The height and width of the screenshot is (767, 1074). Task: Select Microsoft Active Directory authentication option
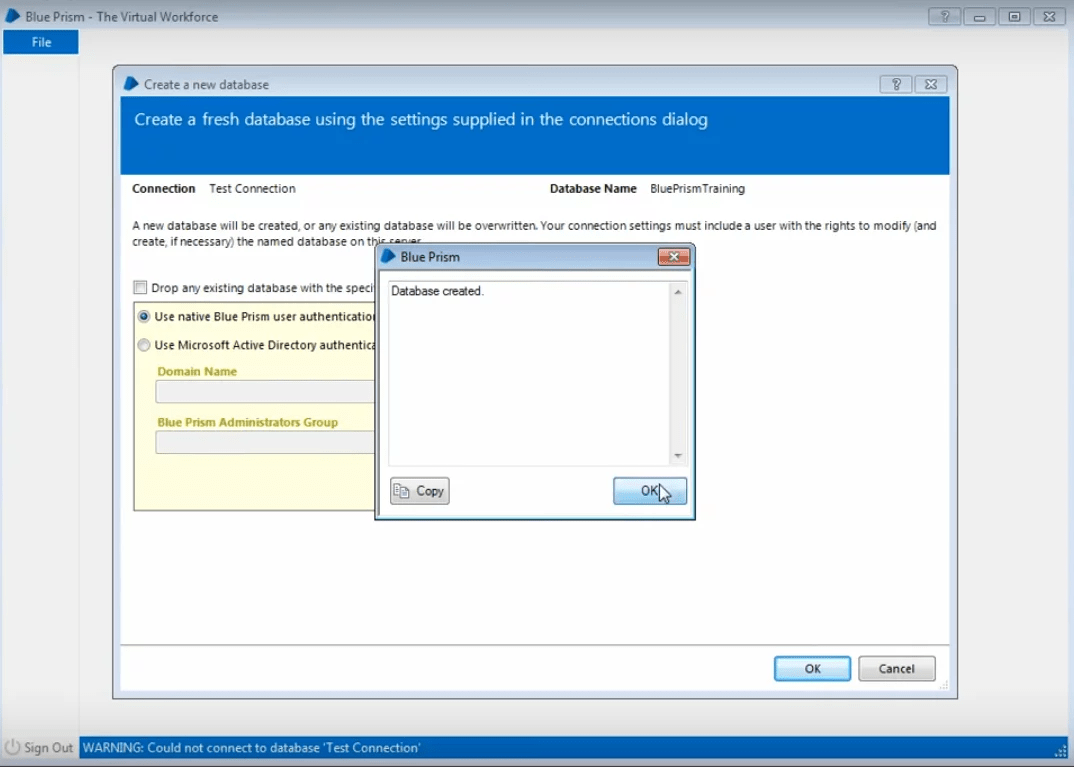coord(144,345)
